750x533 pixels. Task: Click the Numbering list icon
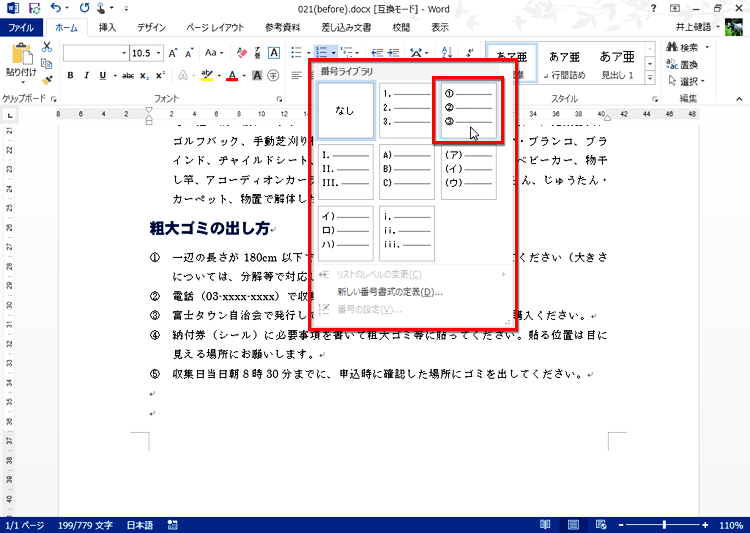322,53
